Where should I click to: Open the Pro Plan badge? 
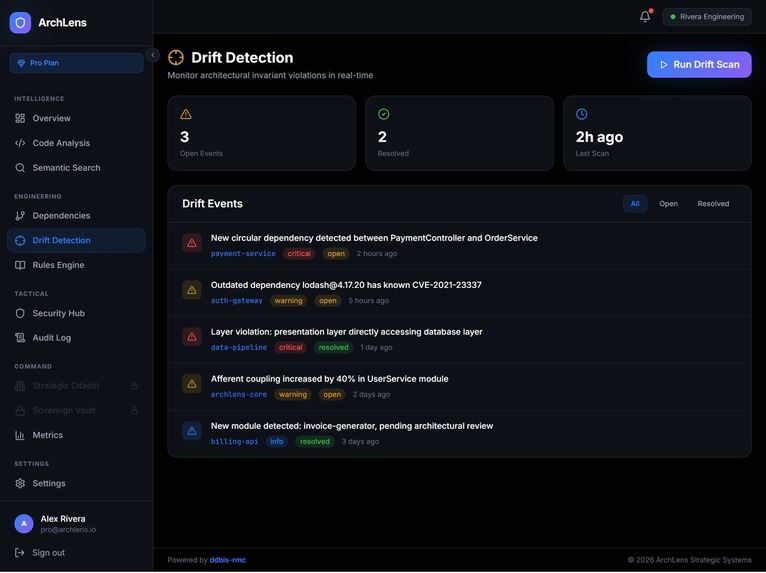point(76,63)
